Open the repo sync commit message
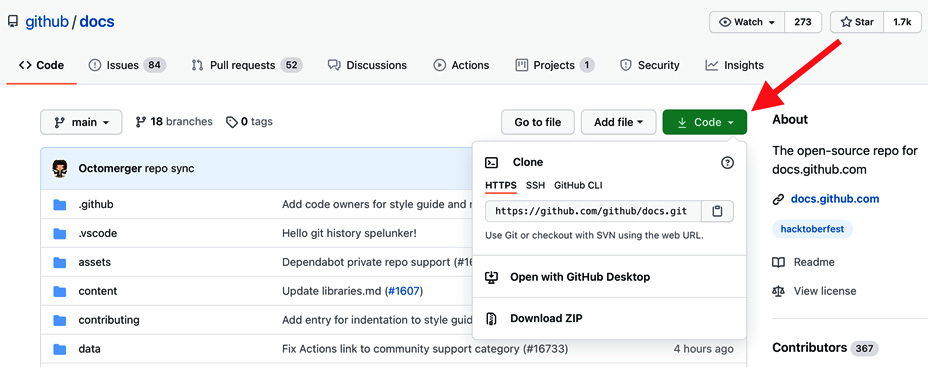 [169, 169]
